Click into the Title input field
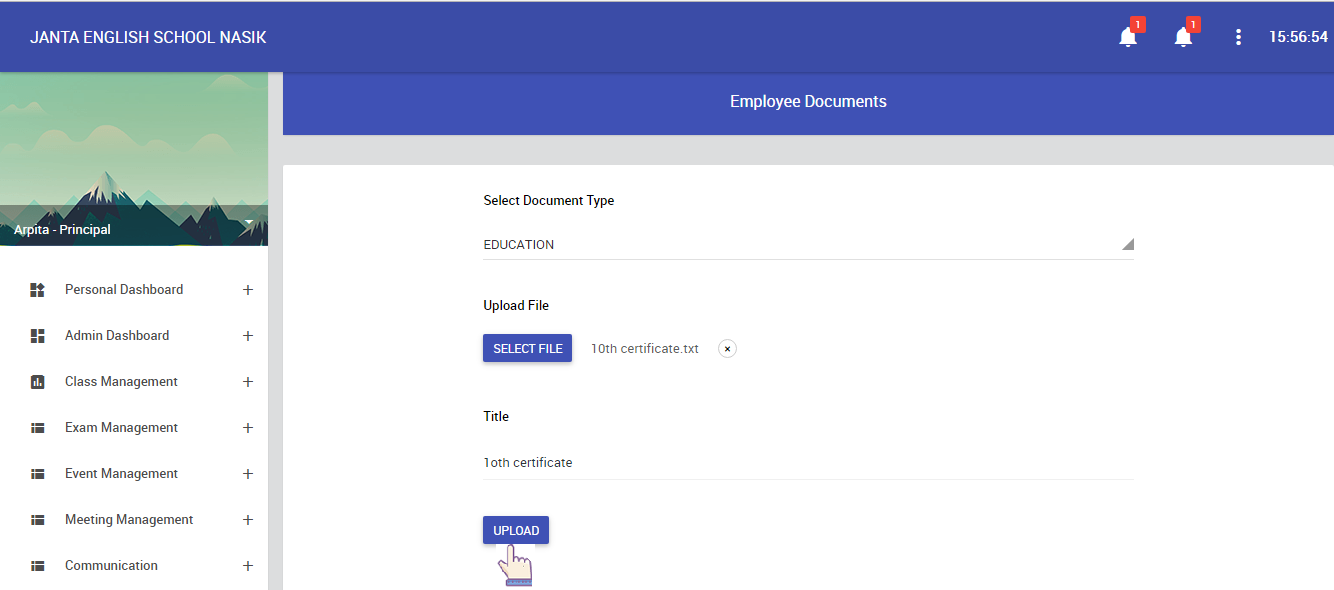1334x590 pixels. coord(808,463)
